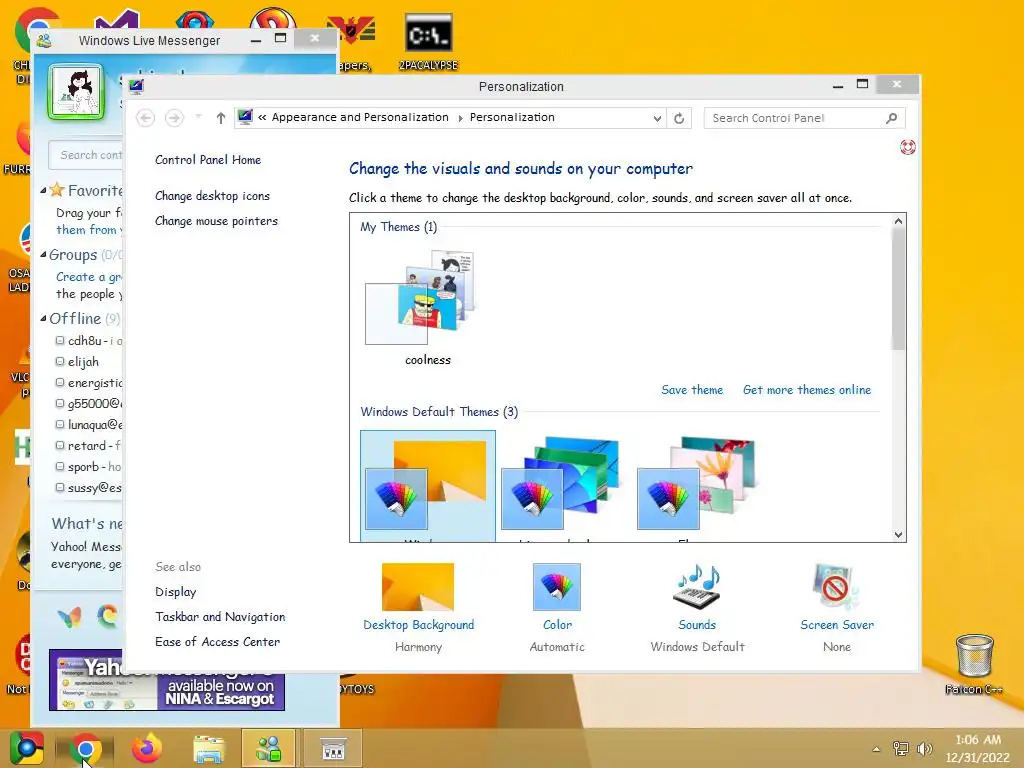Select offline contact sporb

(89, 467)
